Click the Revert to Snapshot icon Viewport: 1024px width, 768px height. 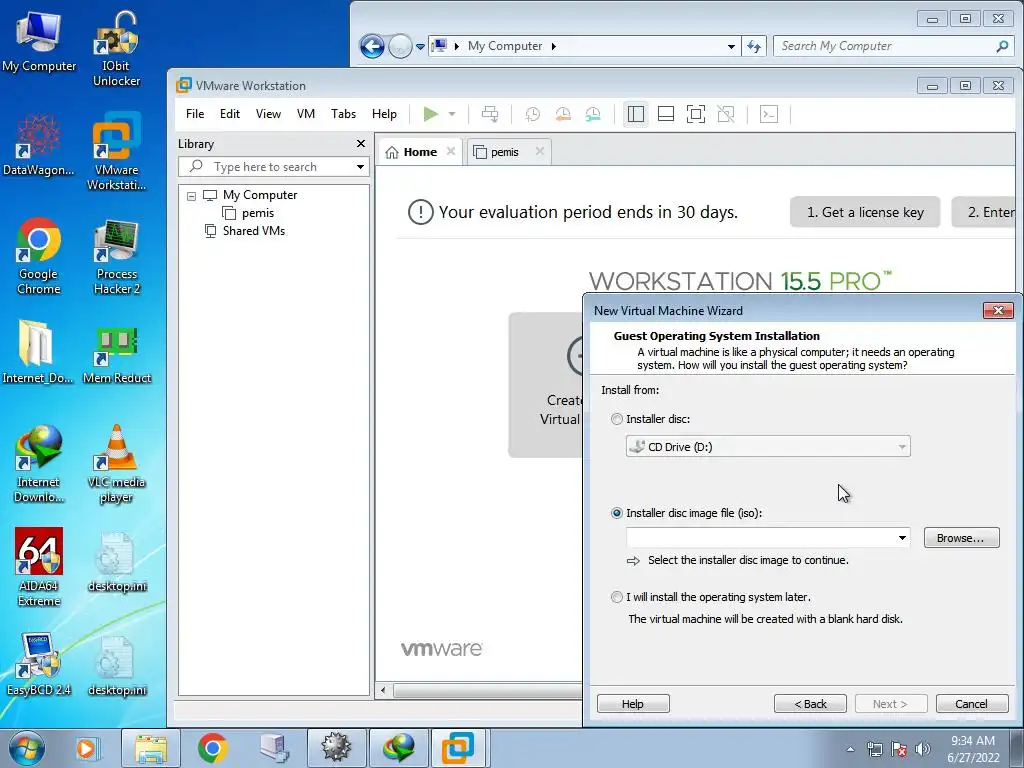(563, 114)
